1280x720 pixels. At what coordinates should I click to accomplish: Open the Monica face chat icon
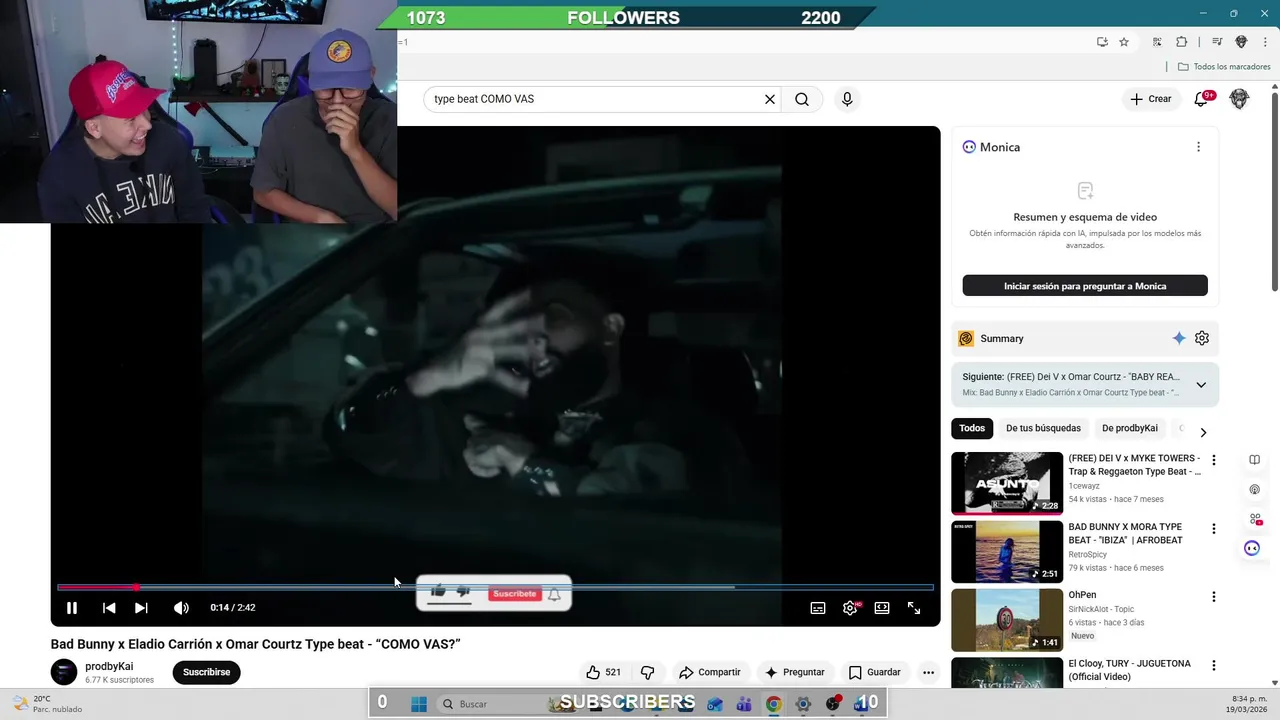click(x=1252, y=548)
